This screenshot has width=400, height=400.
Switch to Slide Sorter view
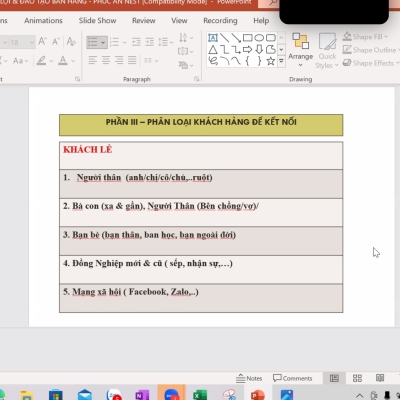pos(357,378)
